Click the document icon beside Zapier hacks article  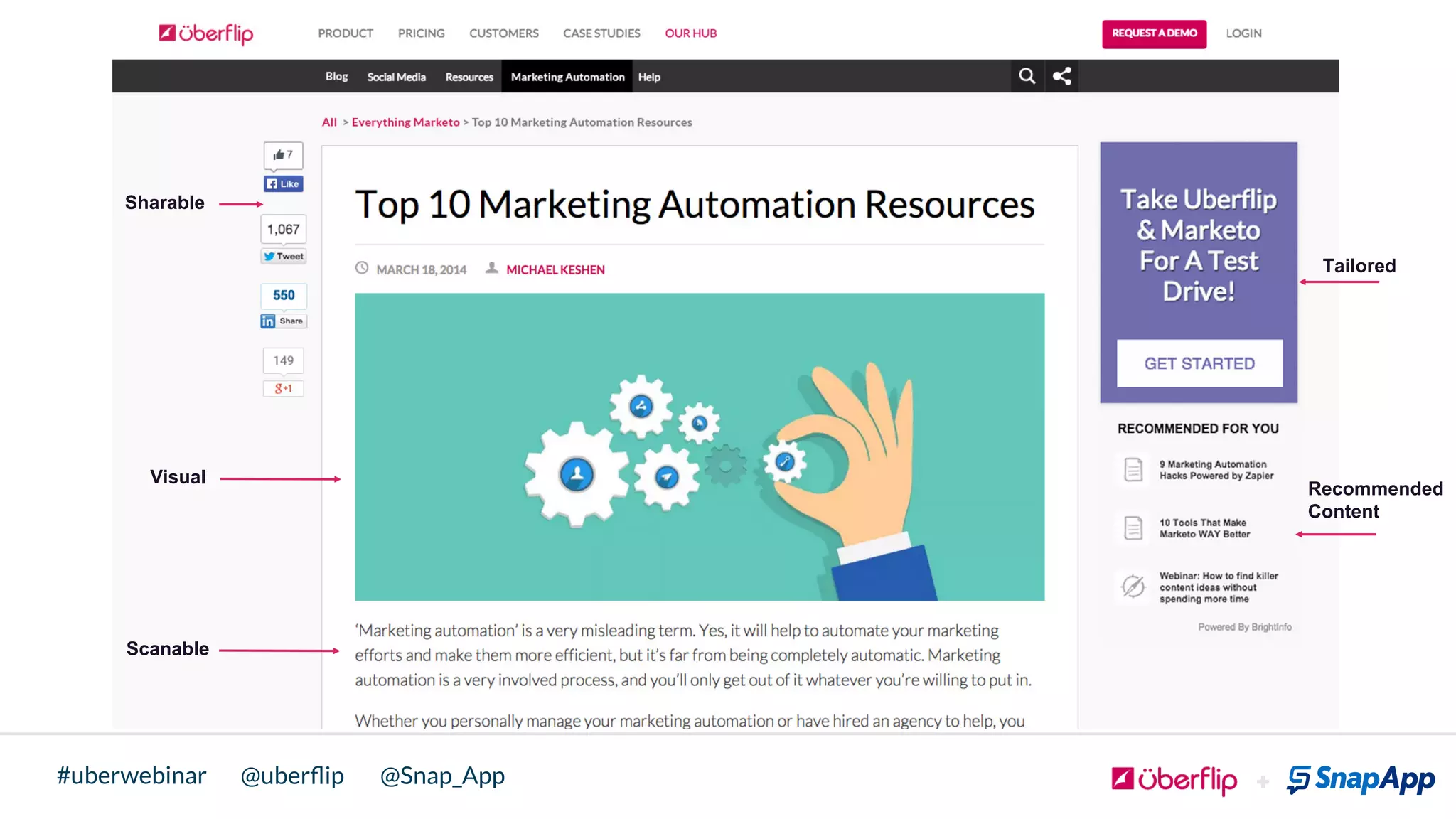[x=1133, y=470]
